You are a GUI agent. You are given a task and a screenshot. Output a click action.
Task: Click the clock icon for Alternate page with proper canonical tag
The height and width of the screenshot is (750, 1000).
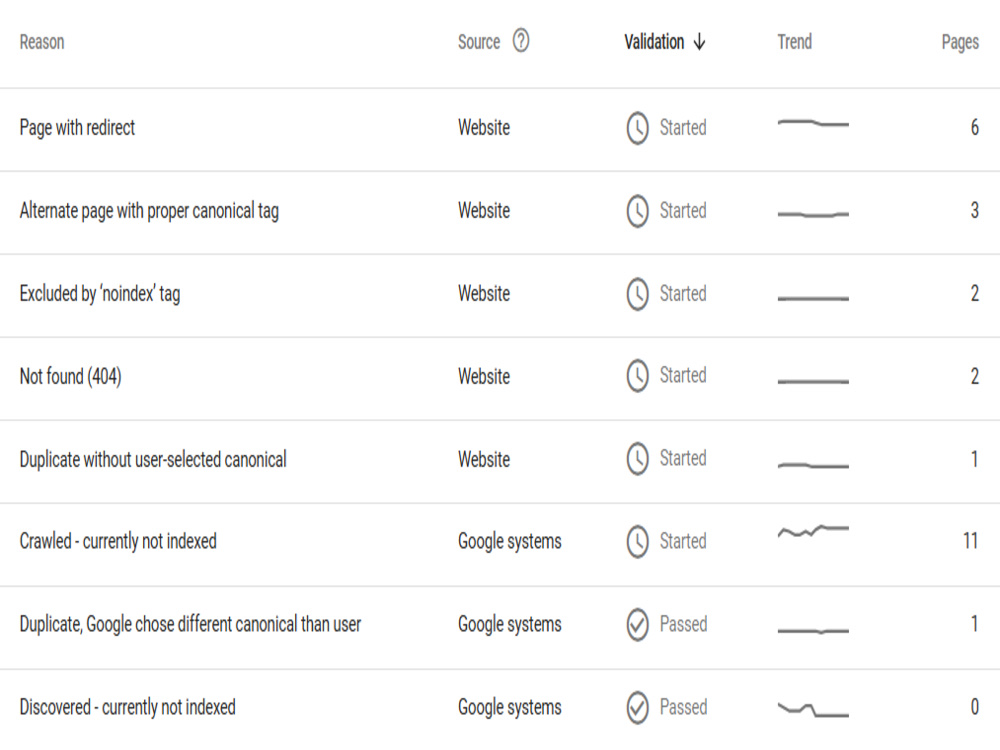click(x=637, y=210)
